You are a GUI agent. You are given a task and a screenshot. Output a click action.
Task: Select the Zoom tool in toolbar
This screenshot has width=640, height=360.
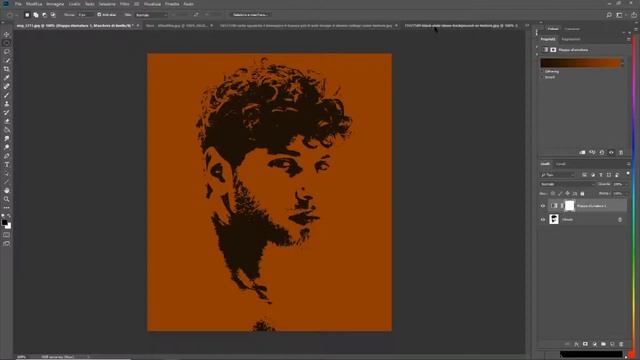tap(7, 199)
